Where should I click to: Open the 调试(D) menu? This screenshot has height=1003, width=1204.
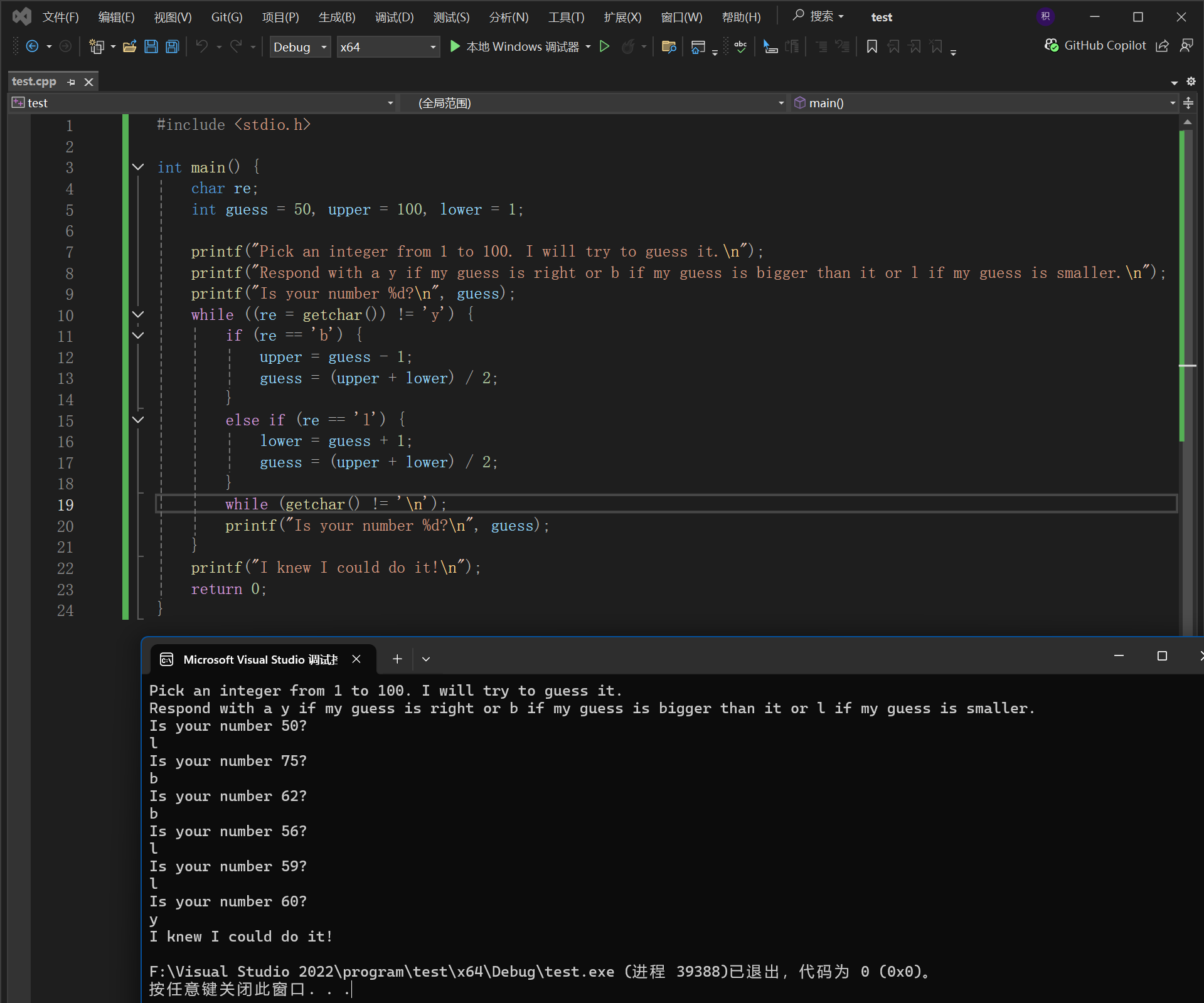(x=394, y=17)
